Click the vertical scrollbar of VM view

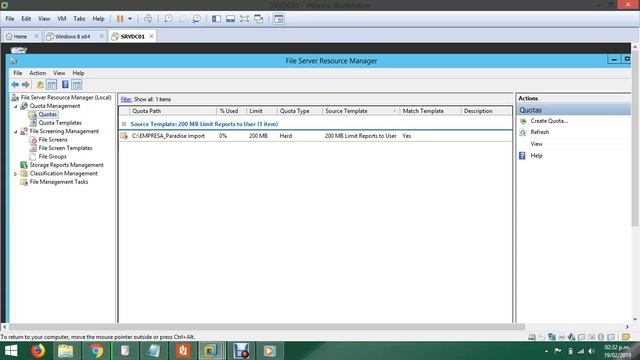tap(635, 139)
